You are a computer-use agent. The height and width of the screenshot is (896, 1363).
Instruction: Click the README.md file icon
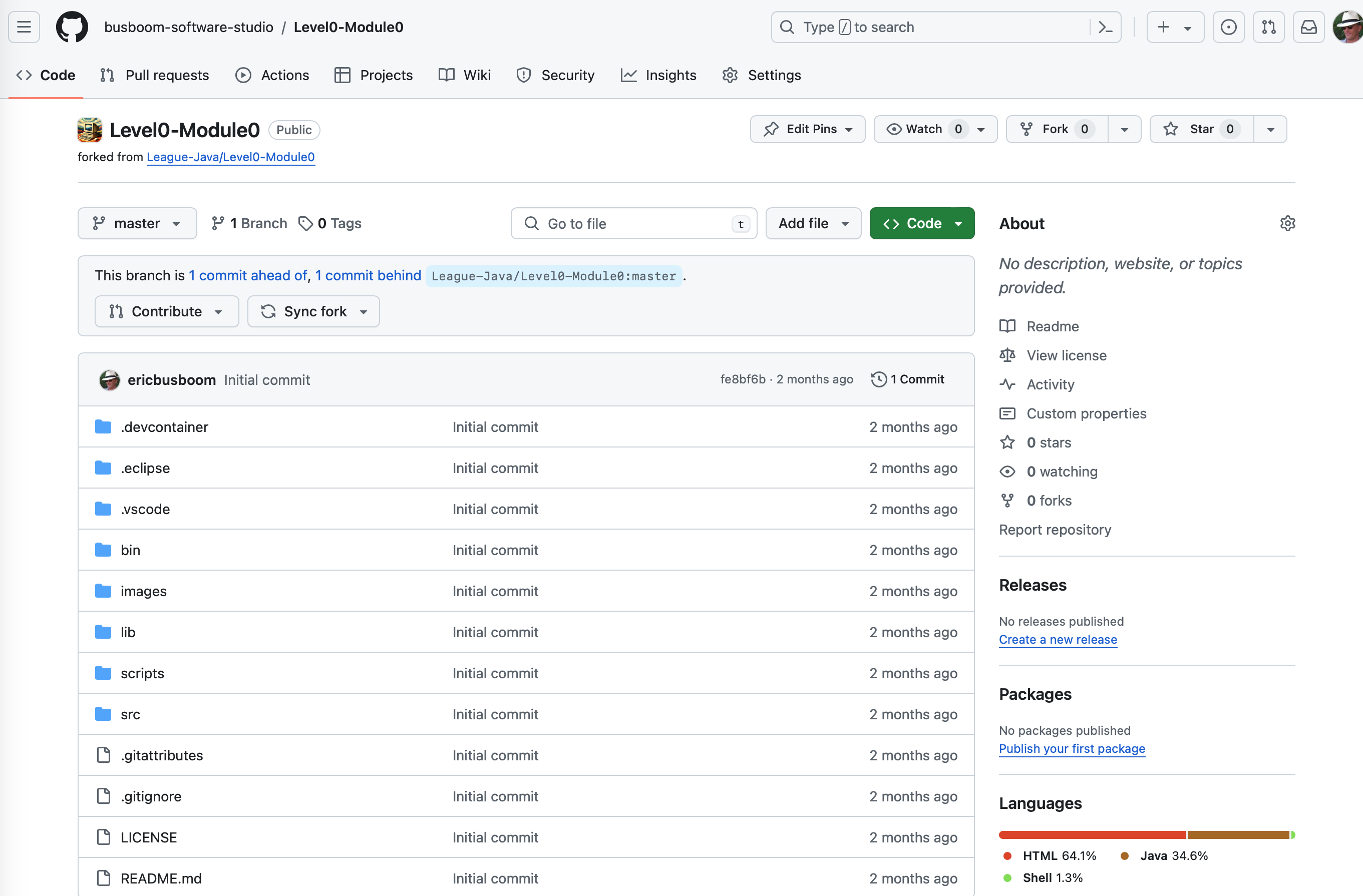click(104, 878)
